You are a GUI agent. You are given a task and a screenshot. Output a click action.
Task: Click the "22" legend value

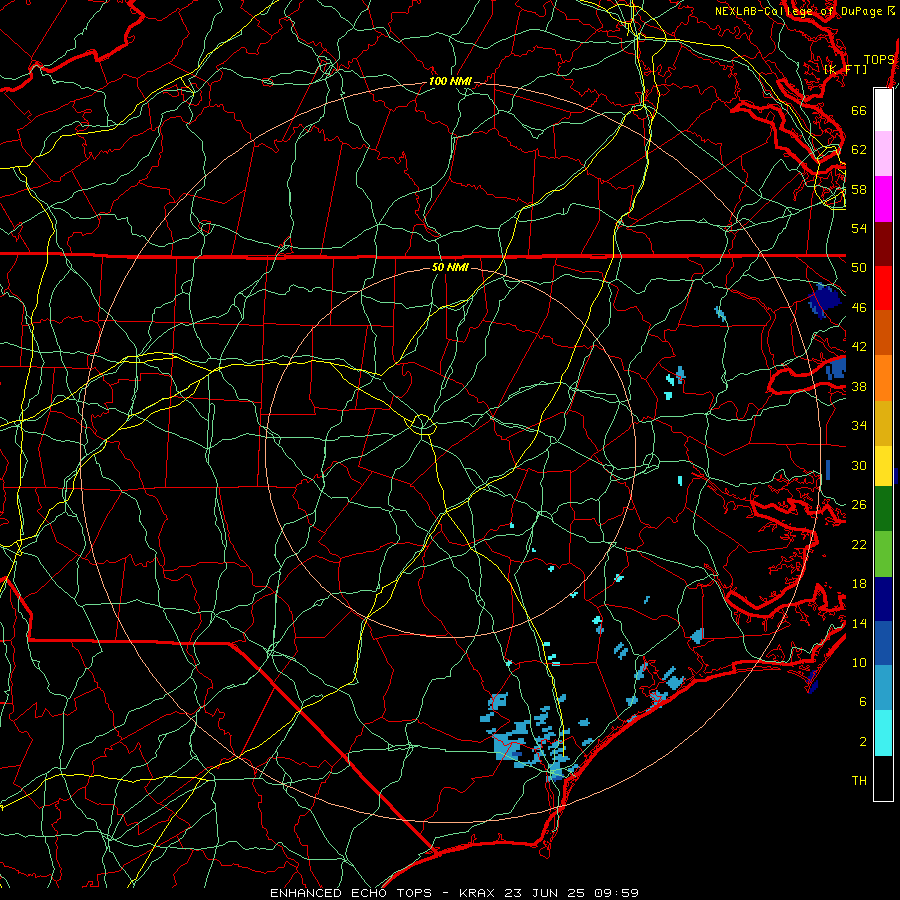[859, 544]
